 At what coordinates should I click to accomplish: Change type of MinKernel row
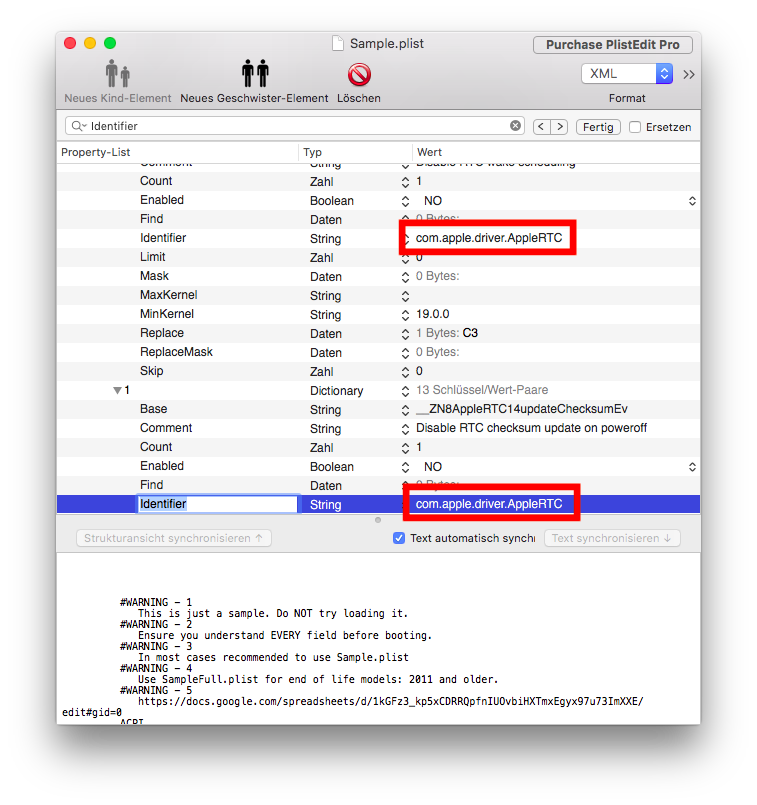[x=405, y=315]
